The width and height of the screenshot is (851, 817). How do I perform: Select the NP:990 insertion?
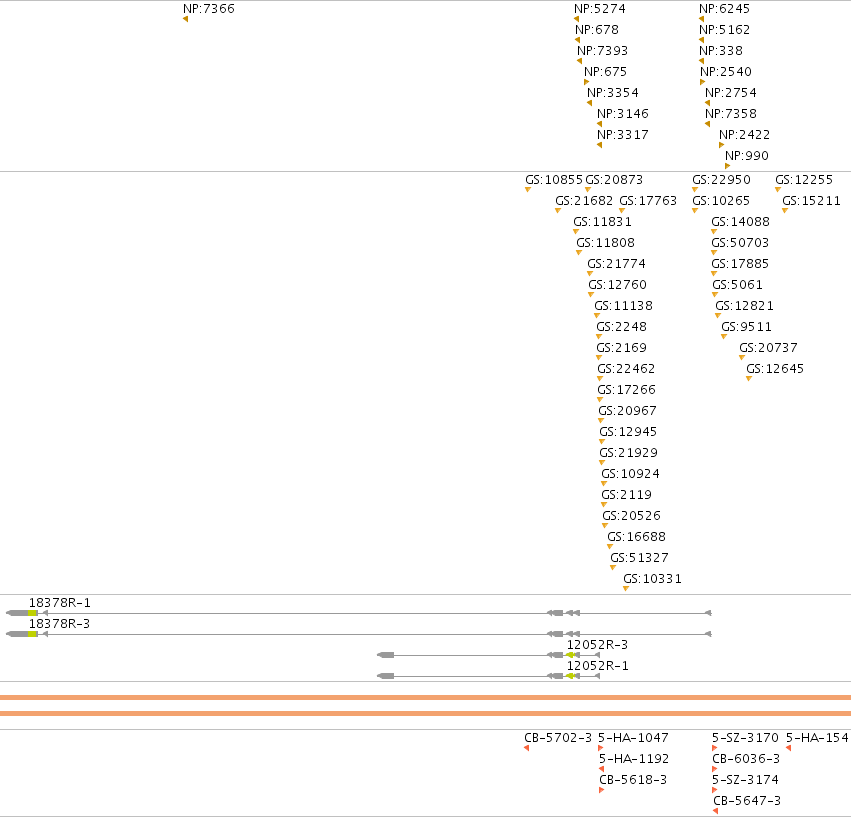(747, 156)
